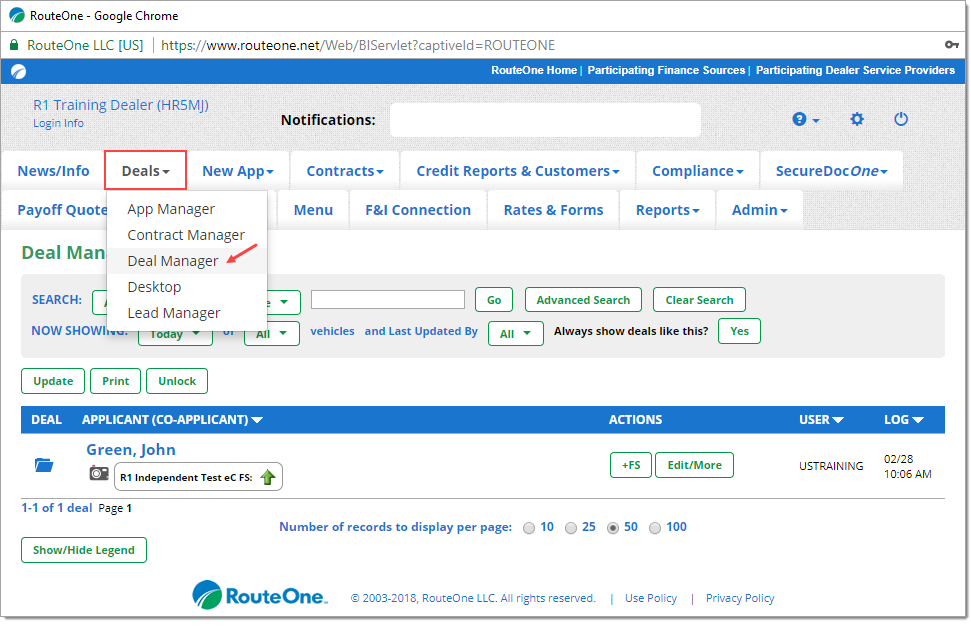Sort by the LOG column
971x632 pixels.
tap(904, 420)
